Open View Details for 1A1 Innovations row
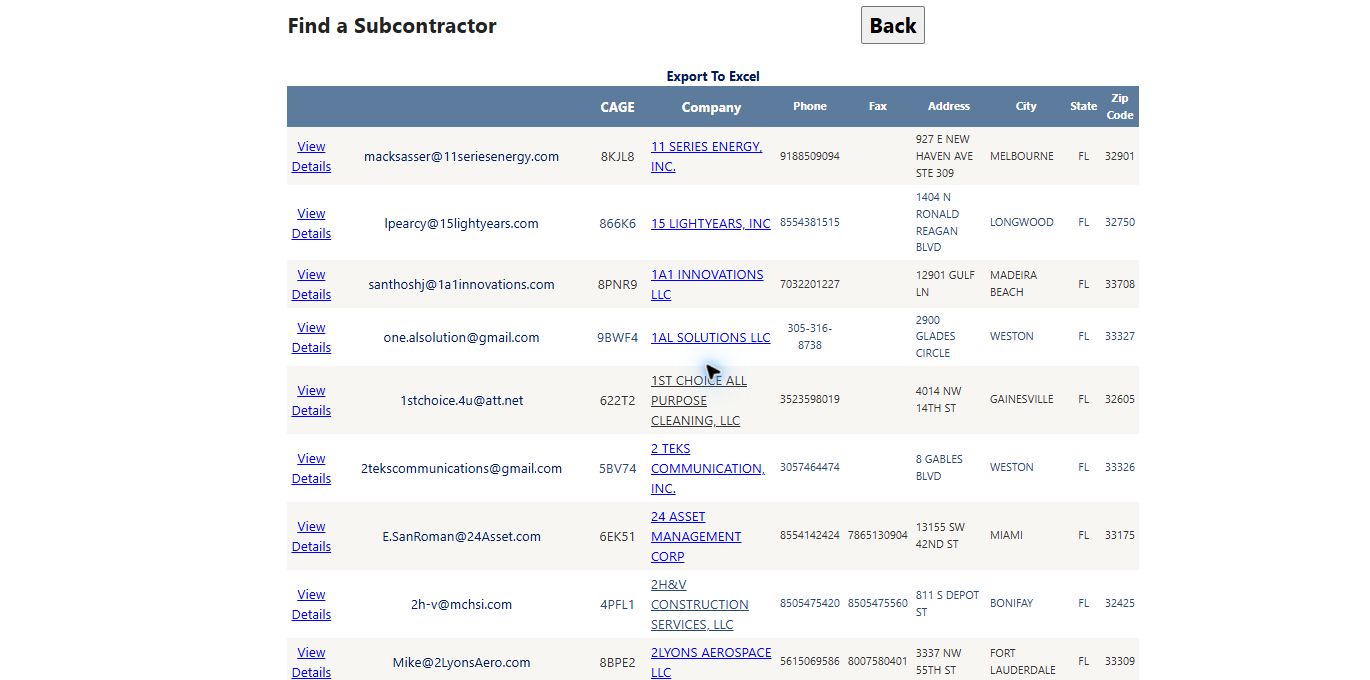The width and height of the screenshot is (1370, 680). click(x=311, y=285)
